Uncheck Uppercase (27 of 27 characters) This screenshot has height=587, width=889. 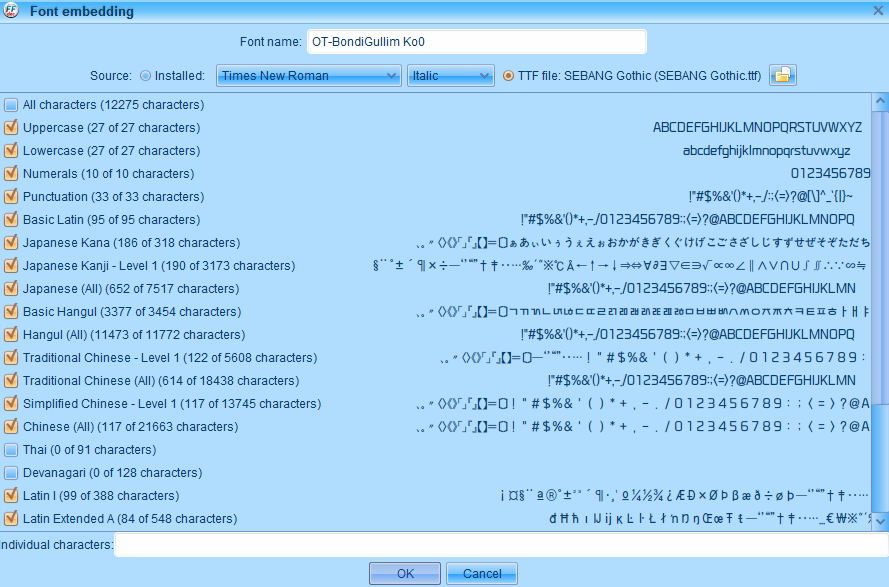11,128
